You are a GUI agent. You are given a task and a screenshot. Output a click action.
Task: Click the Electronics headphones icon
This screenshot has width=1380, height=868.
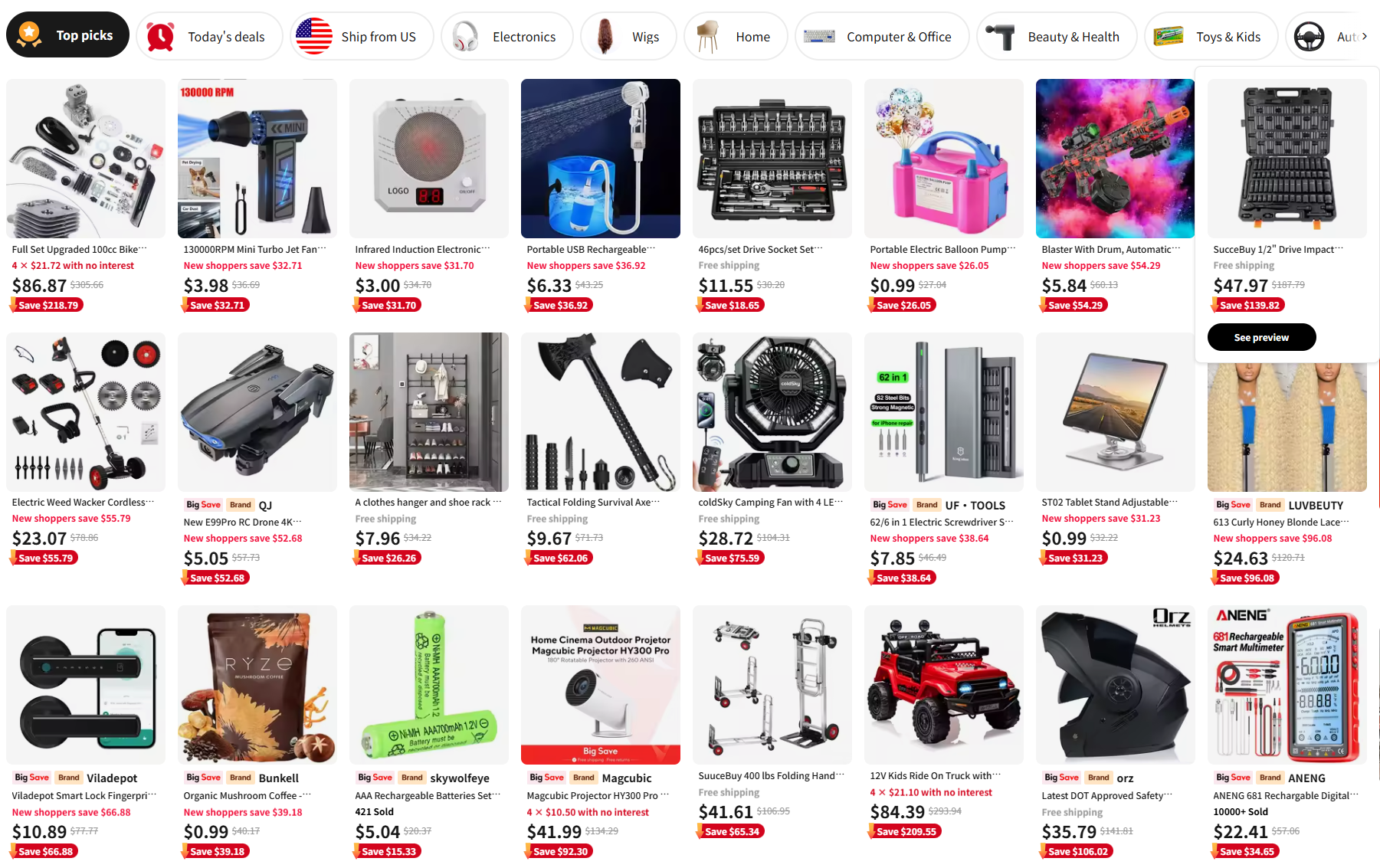465,36
